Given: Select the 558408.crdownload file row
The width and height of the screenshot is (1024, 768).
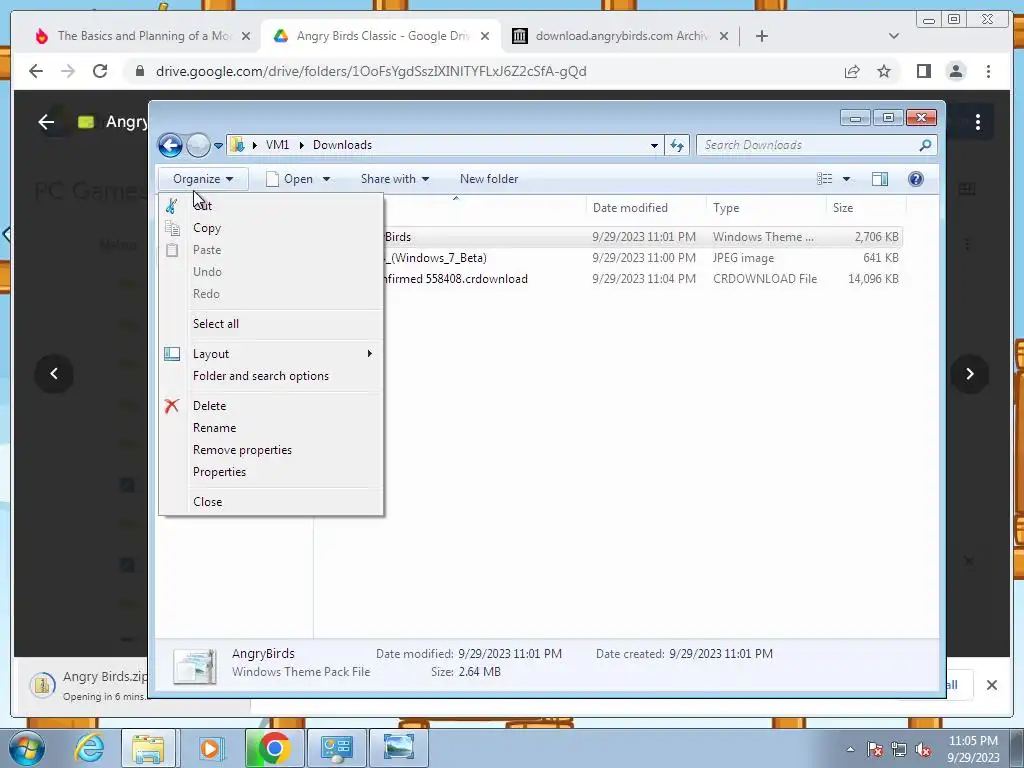Looking at the screenshot, I should tap(643, 279).
